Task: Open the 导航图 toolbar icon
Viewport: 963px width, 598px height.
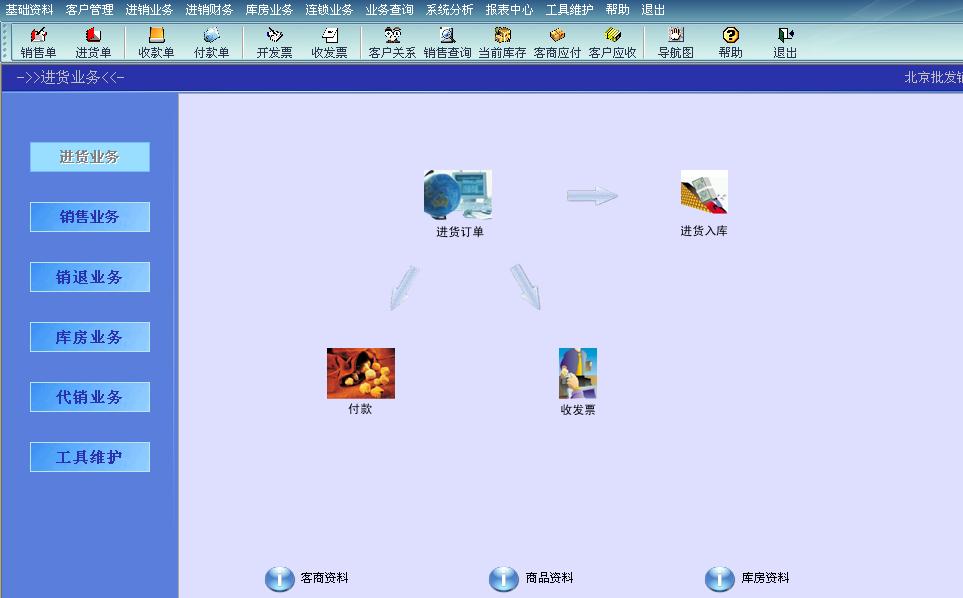Action: (x=675, y=42)
